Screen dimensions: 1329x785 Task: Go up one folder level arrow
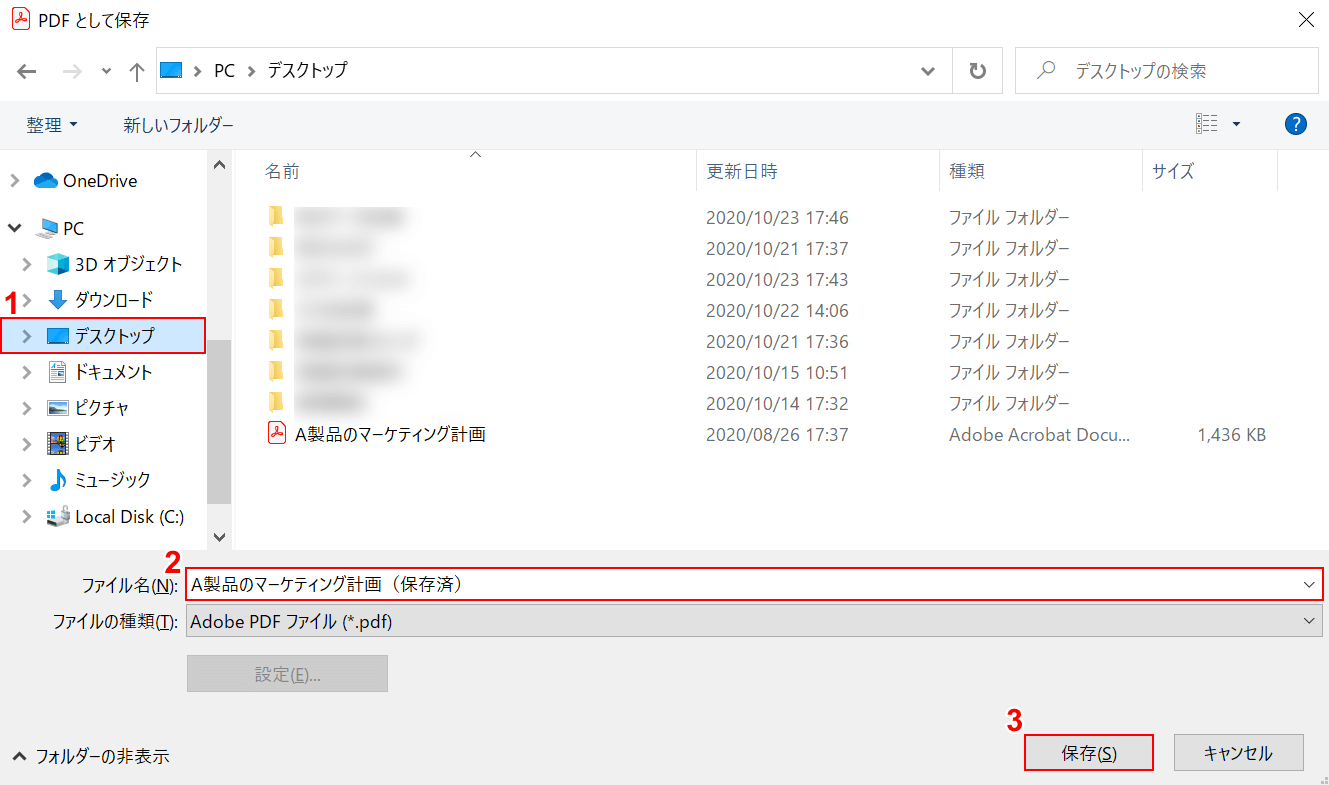point(137,71)
